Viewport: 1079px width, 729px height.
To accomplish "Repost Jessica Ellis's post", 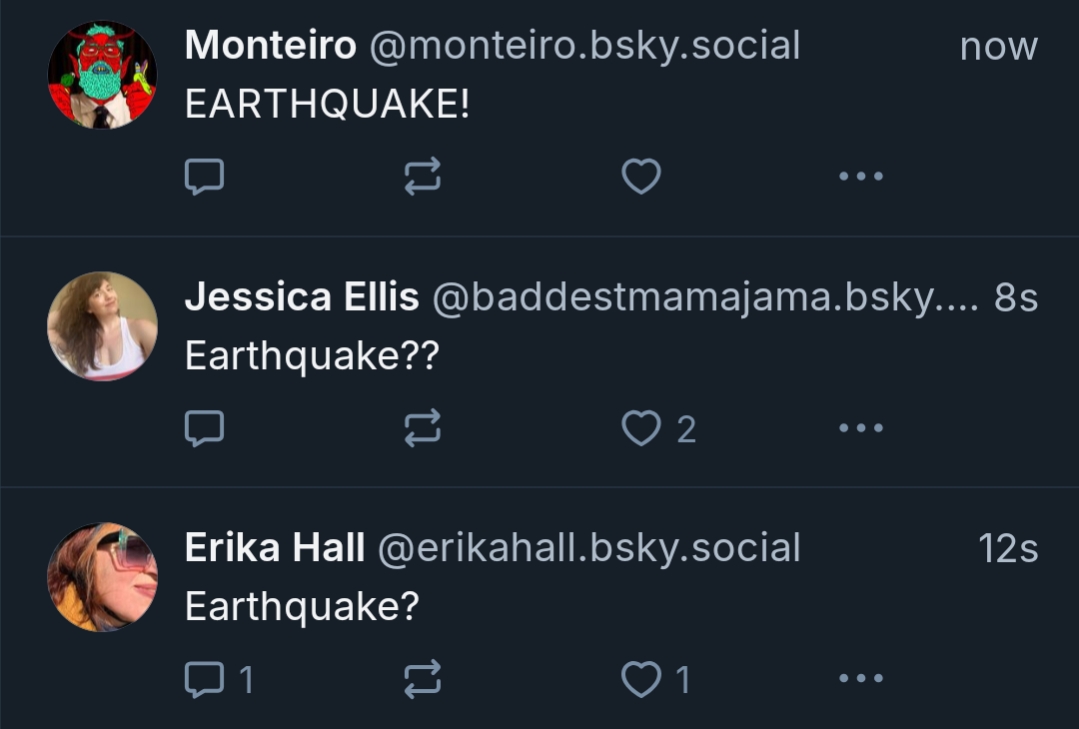I will pos(422,429).
